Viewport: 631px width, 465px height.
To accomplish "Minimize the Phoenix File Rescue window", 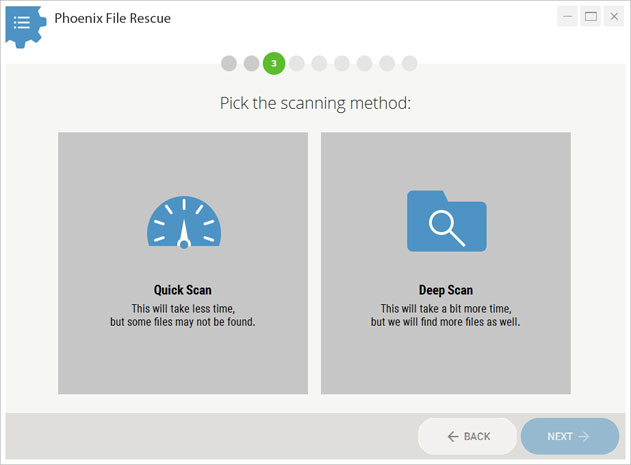I will (x=567, y=17).
